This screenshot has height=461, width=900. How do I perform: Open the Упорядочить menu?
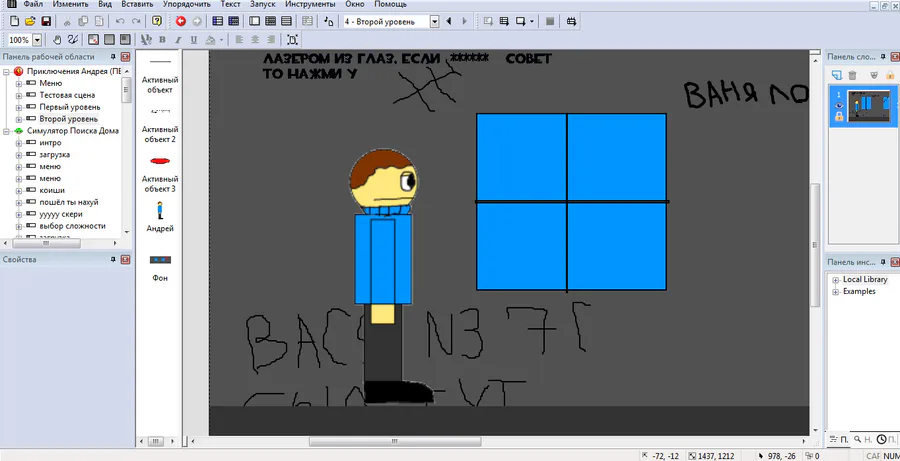[x=187, y=4]
